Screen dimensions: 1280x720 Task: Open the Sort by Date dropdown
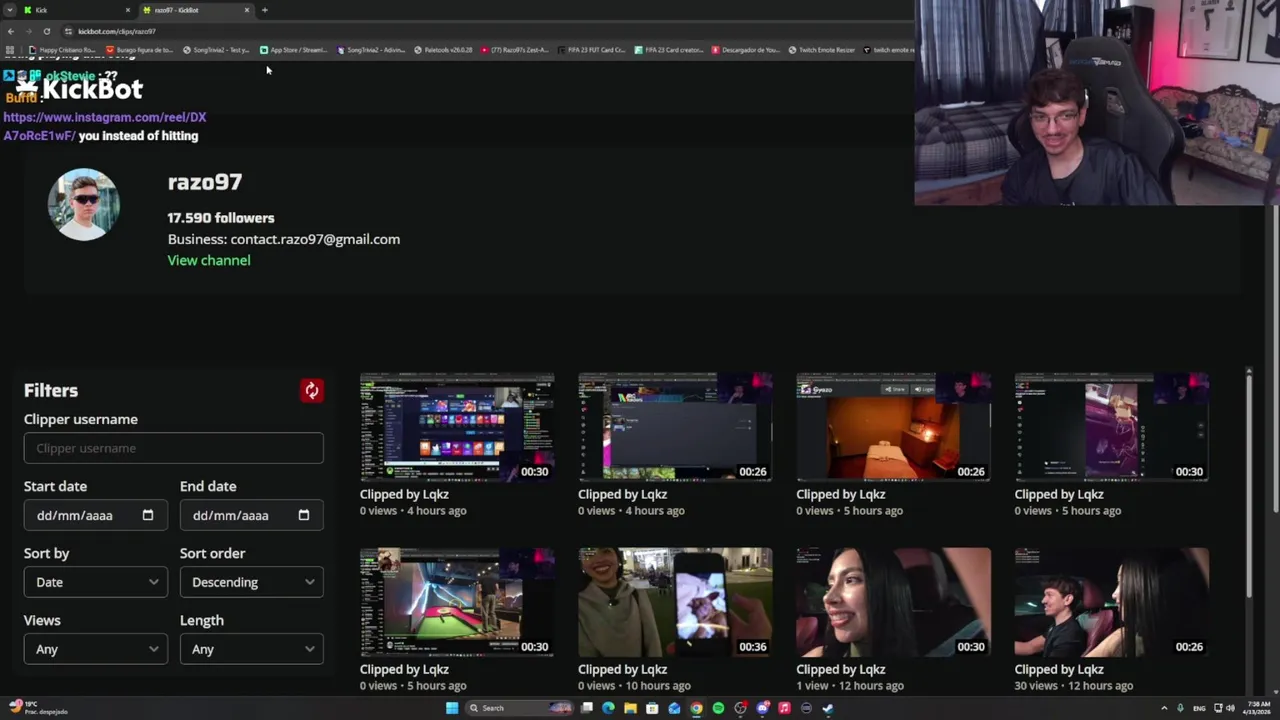click(96, 582)
